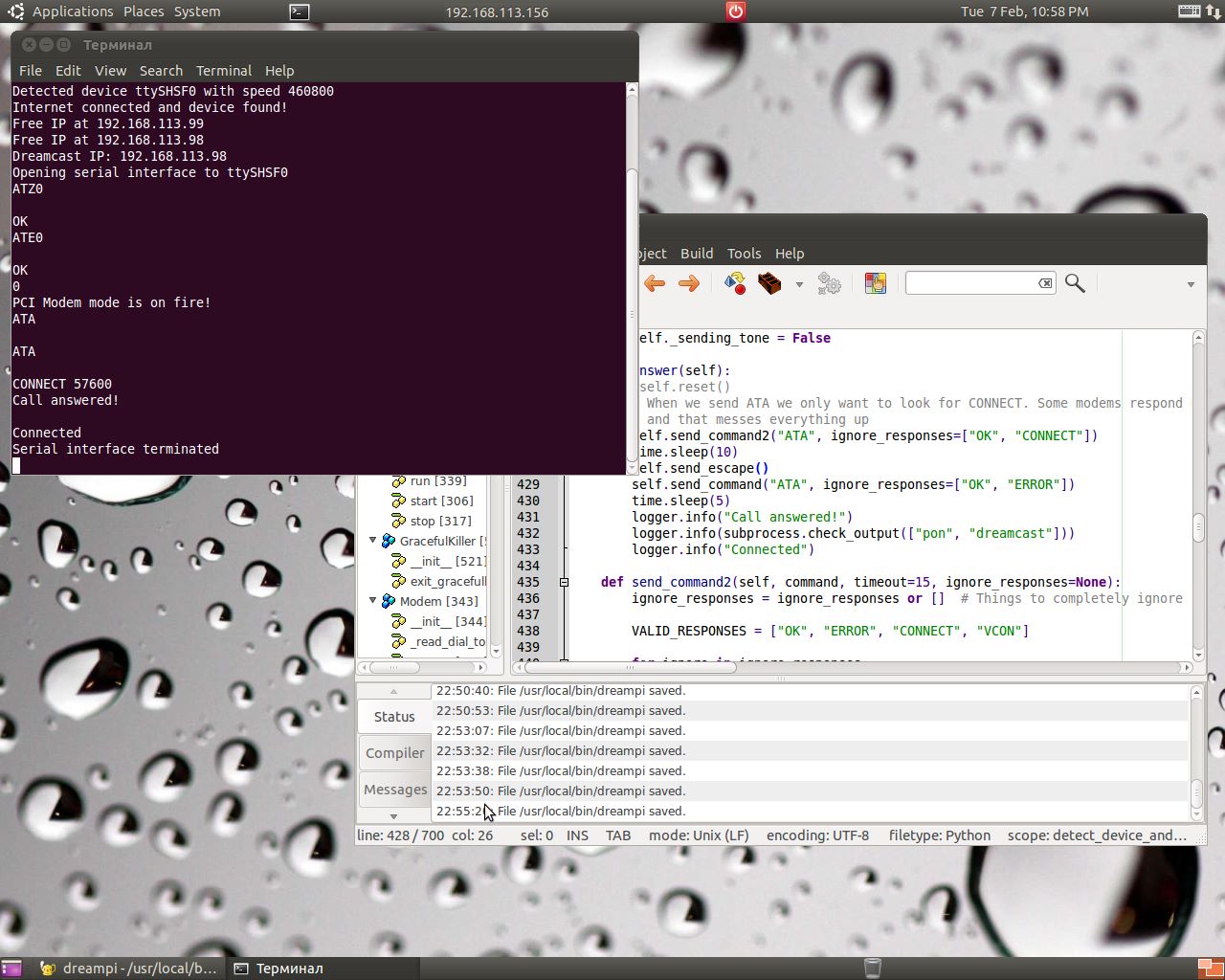Viewport: 1225px width, 980px height.
Task: Open the Geany color chooser icon
Action: [875, 283]
